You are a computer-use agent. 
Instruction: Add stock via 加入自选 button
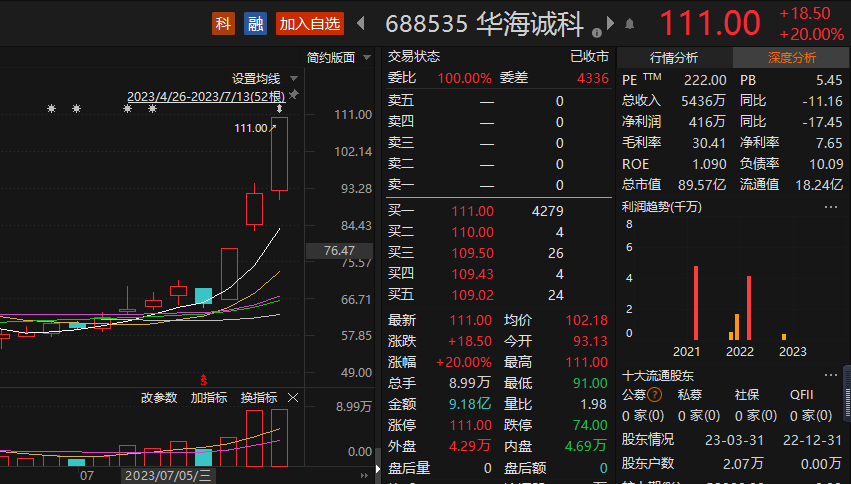tap(310, 24)
